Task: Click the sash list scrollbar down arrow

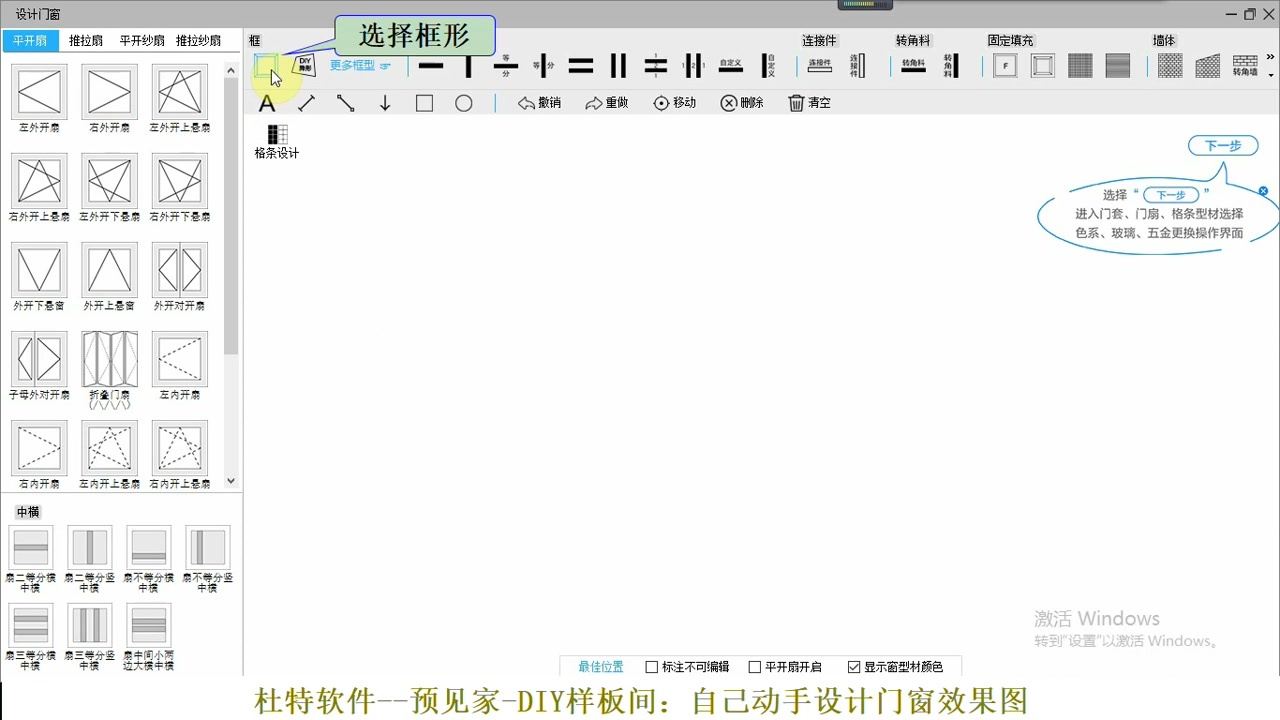Action: pyautogui.click(x=232, y=481)
